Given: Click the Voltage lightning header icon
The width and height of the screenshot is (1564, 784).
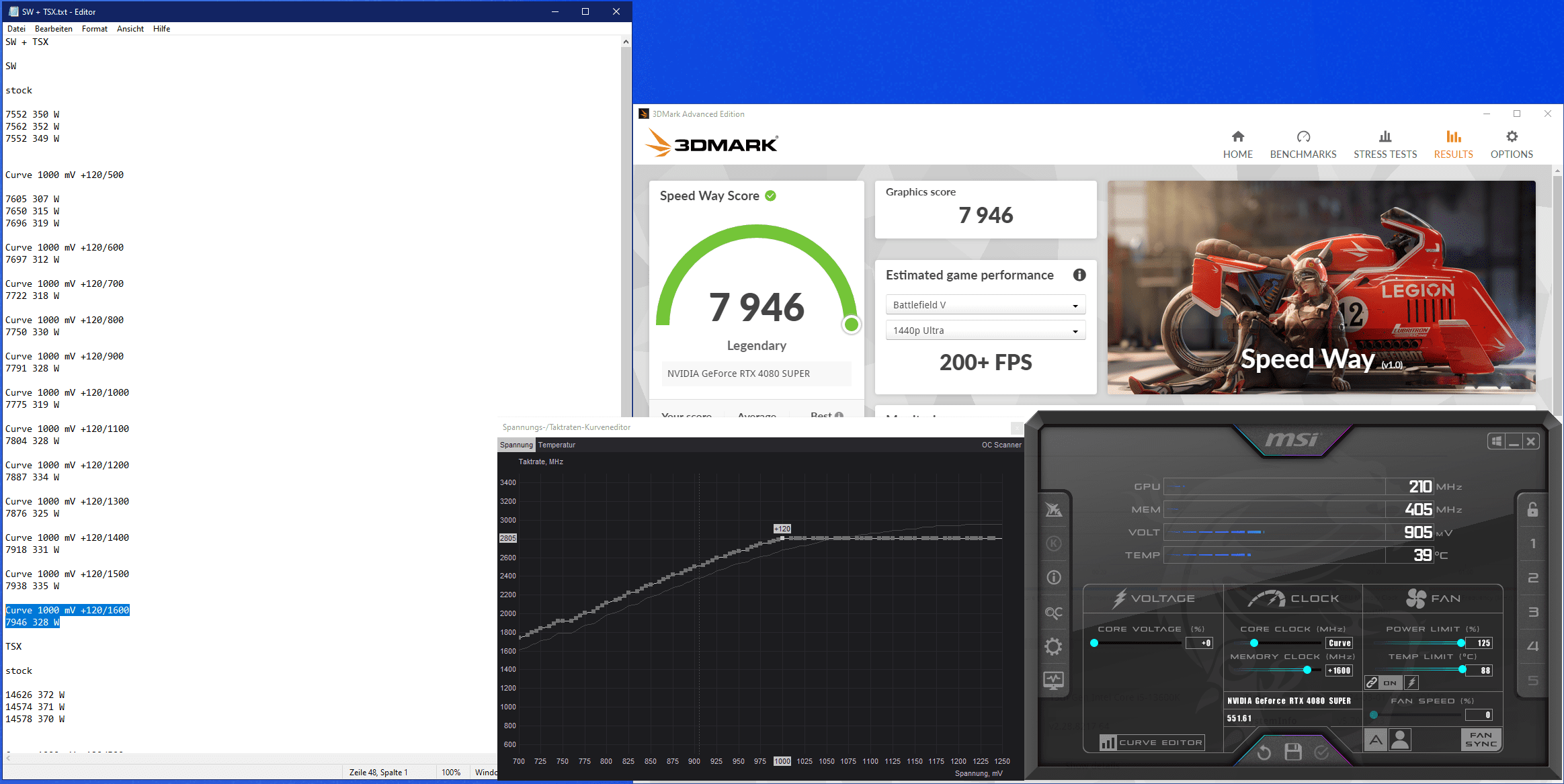Looking at the screenshot, I should click(x=1119, y=598).
